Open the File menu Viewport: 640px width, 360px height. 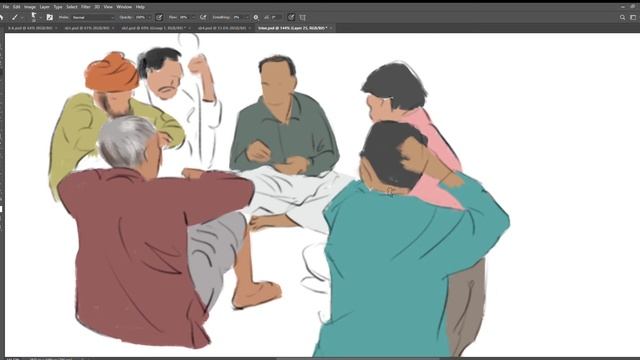[x=6, y=7]
